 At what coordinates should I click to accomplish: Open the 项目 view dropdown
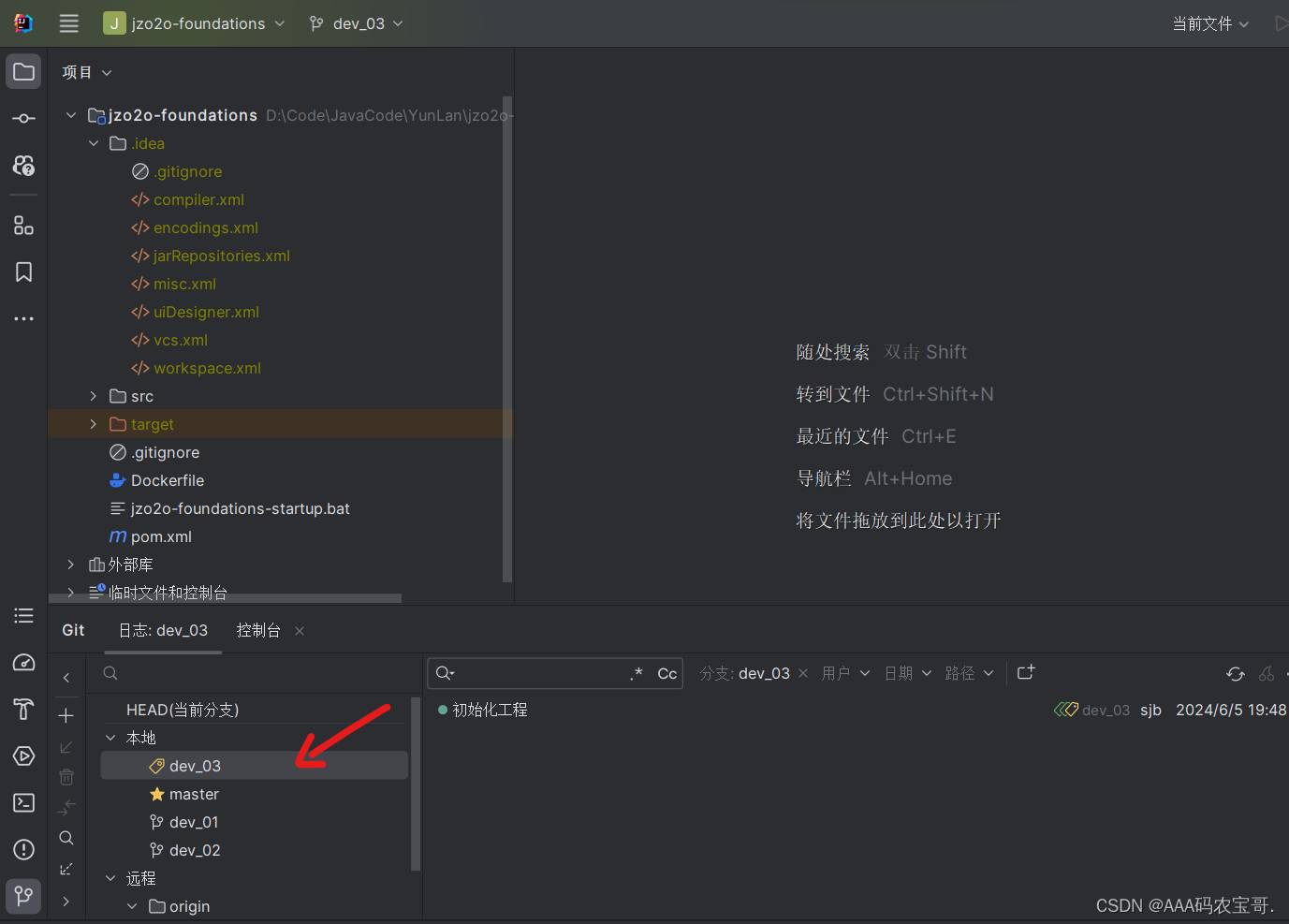click(87, 72)
